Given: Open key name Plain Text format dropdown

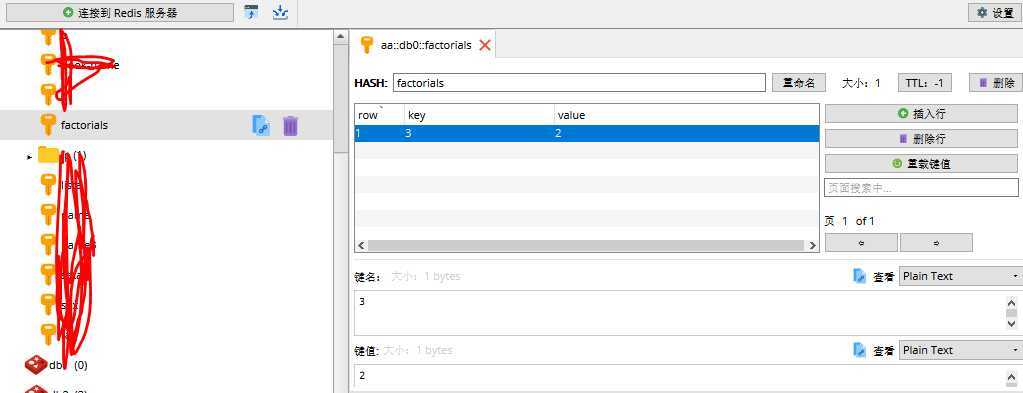Looking at the screenshot, I should pos(960,276).
